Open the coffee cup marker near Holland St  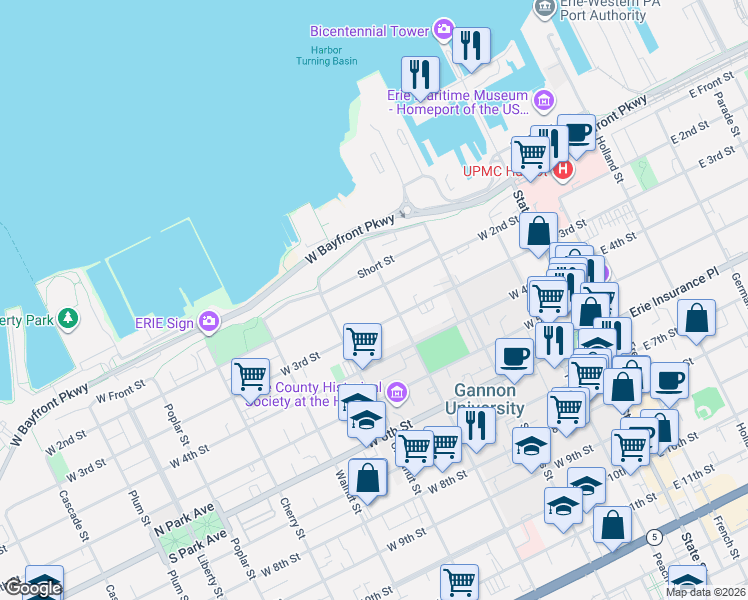click(576, 133)
